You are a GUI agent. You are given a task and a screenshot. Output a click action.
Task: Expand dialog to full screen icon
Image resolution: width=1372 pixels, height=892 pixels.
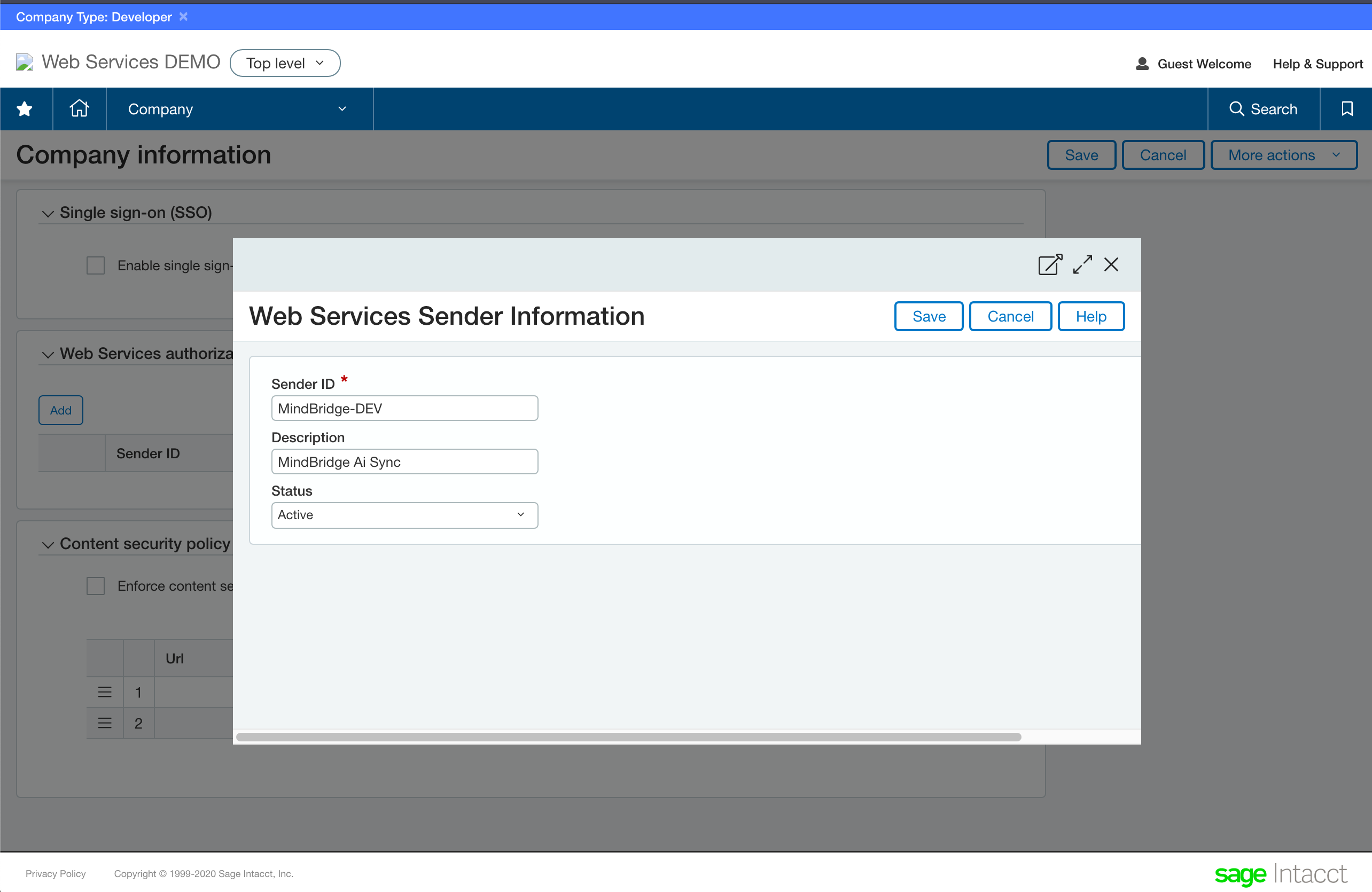[x=1082, y=264]
